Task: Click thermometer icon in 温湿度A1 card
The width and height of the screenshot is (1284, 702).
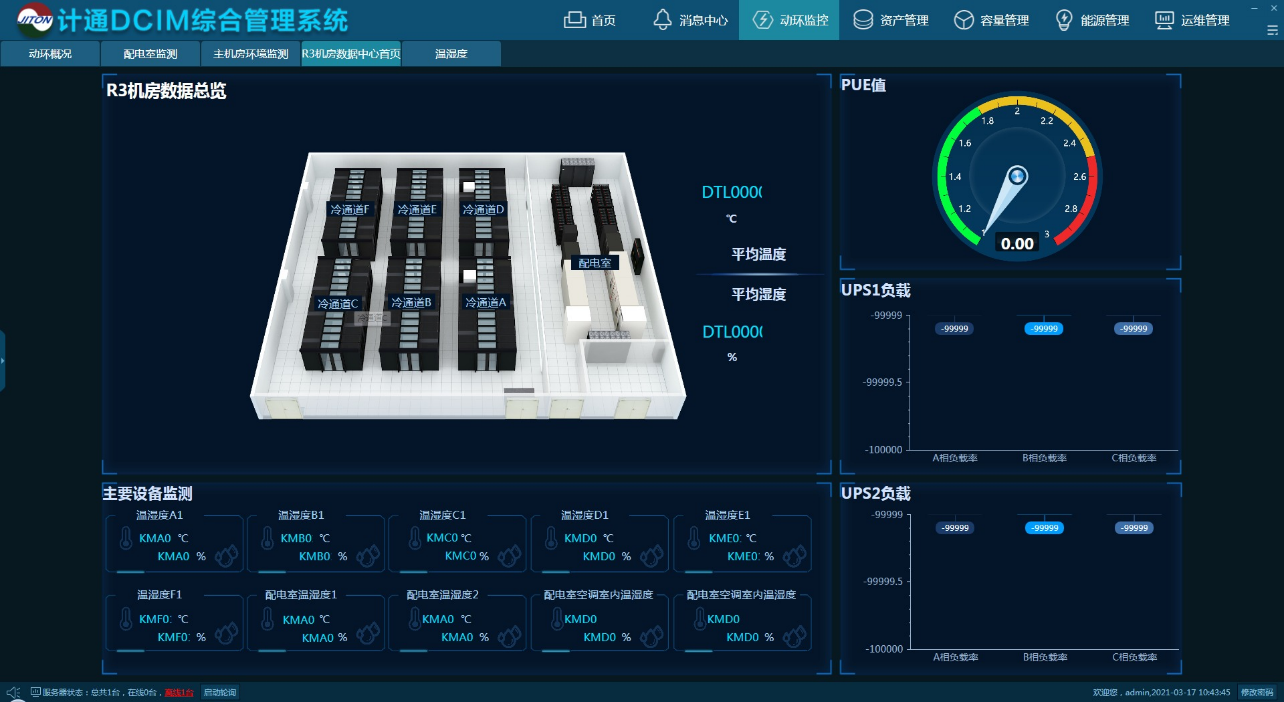Action: click(125, 539)
